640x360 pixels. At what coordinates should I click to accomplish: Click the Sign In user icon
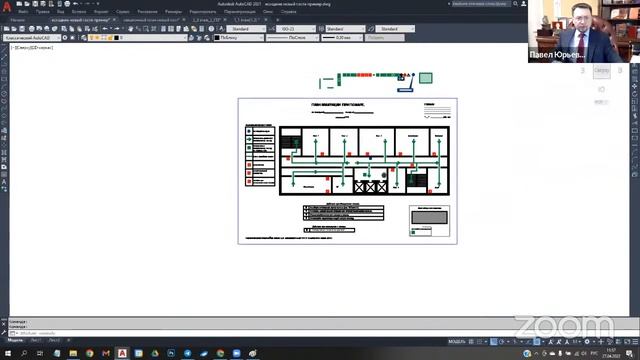pos(524,4)
